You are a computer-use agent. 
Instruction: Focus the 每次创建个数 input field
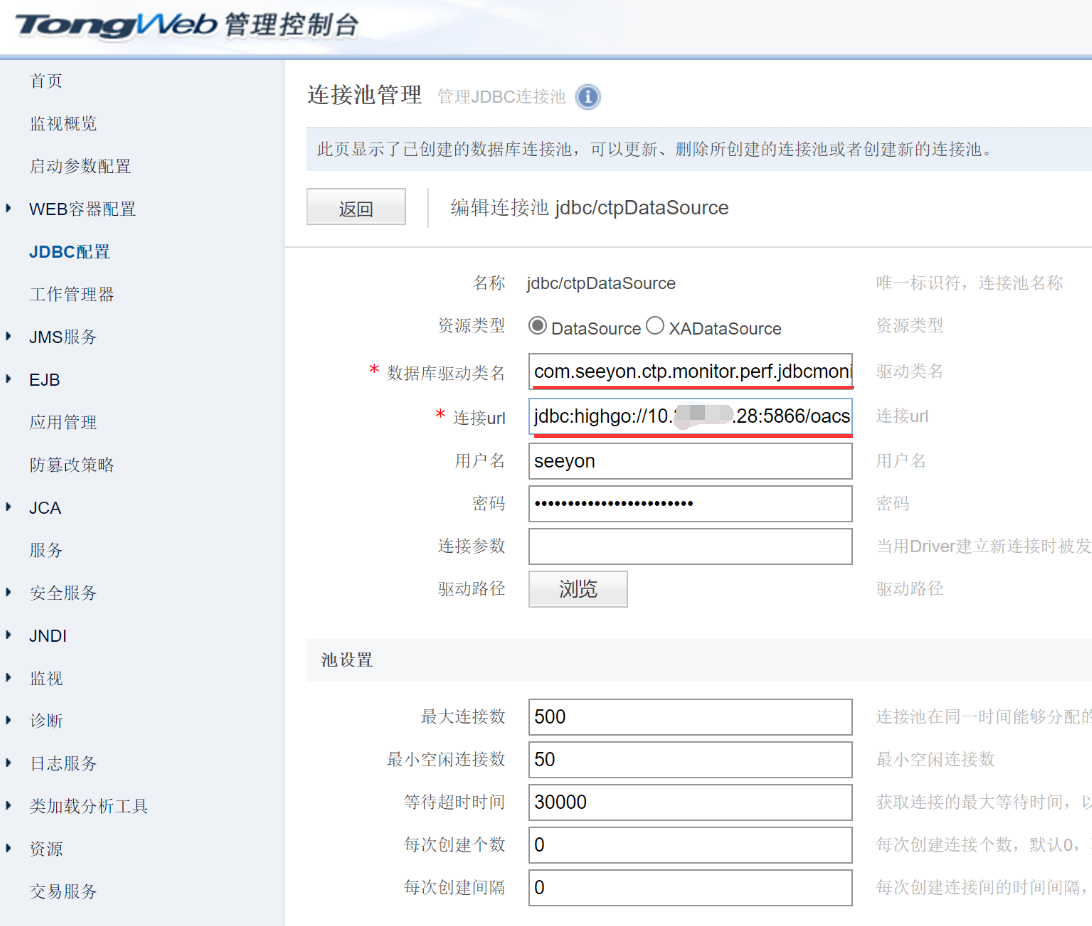tap(690, 845)
